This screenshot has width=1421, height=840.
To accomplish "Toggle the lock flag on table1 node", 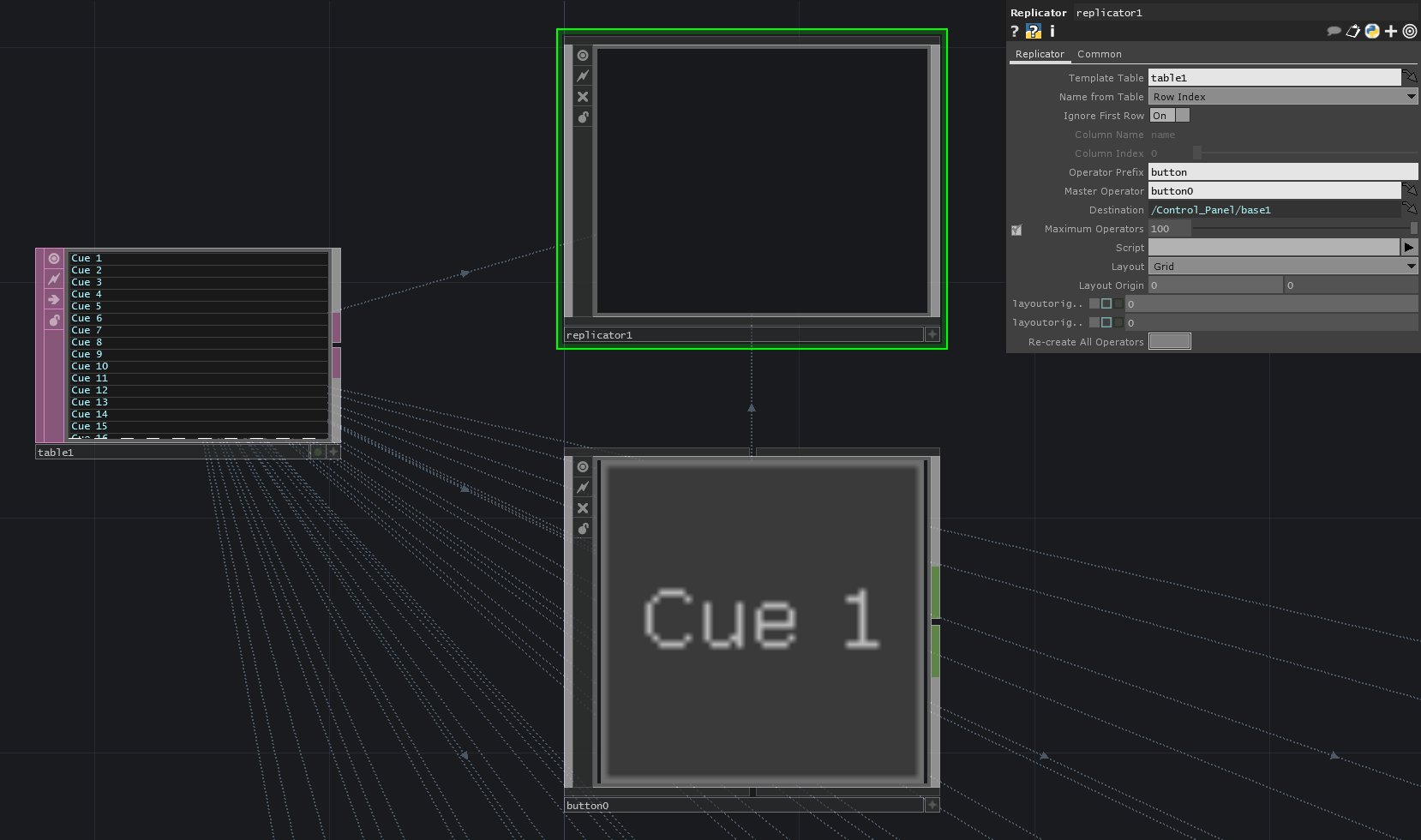I will [x=54, y=321].
